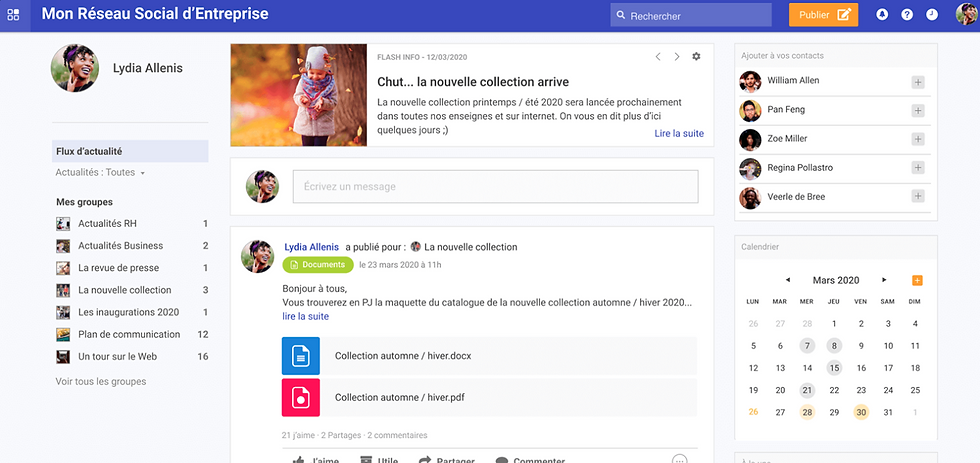Open Lydia Allenis profile photo in sidebar

coord(75,68)
